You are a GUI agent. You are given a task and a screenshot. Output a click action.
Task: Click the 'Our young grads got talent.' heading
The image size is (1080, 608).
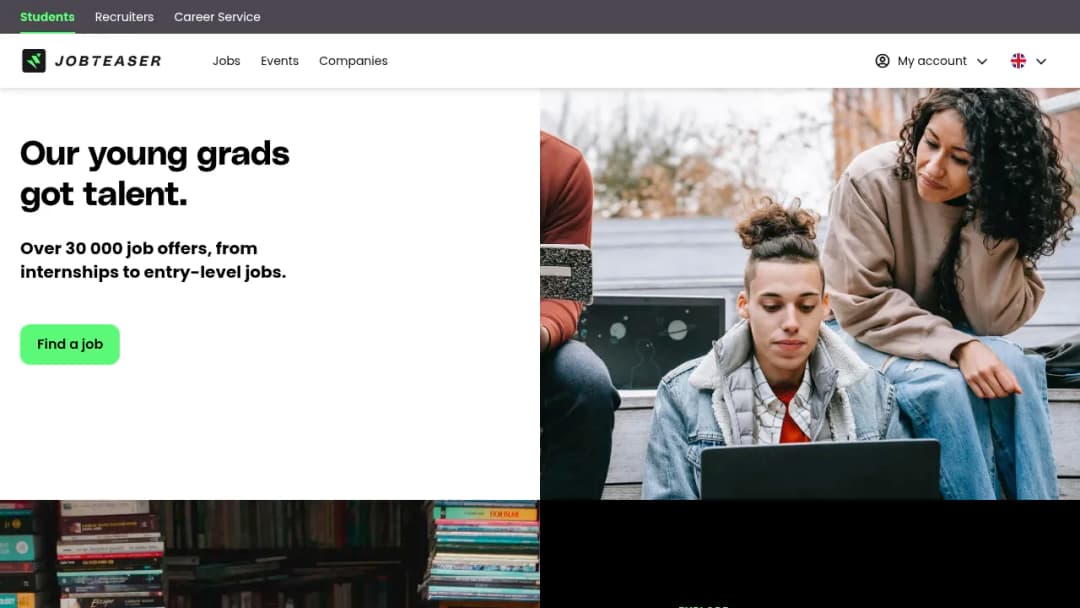155,174
